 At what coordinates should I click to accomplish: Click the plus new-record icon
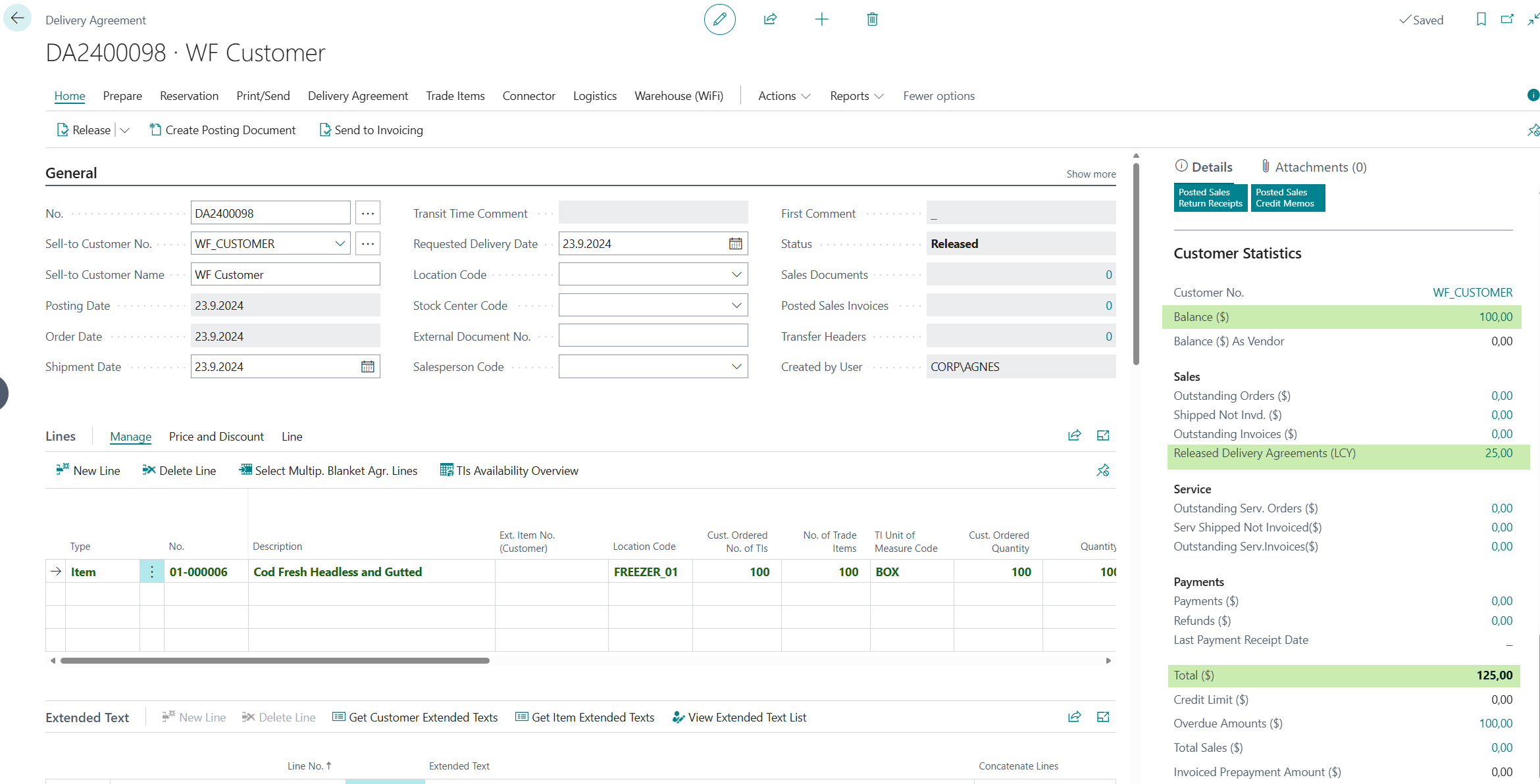coord(821,20)
